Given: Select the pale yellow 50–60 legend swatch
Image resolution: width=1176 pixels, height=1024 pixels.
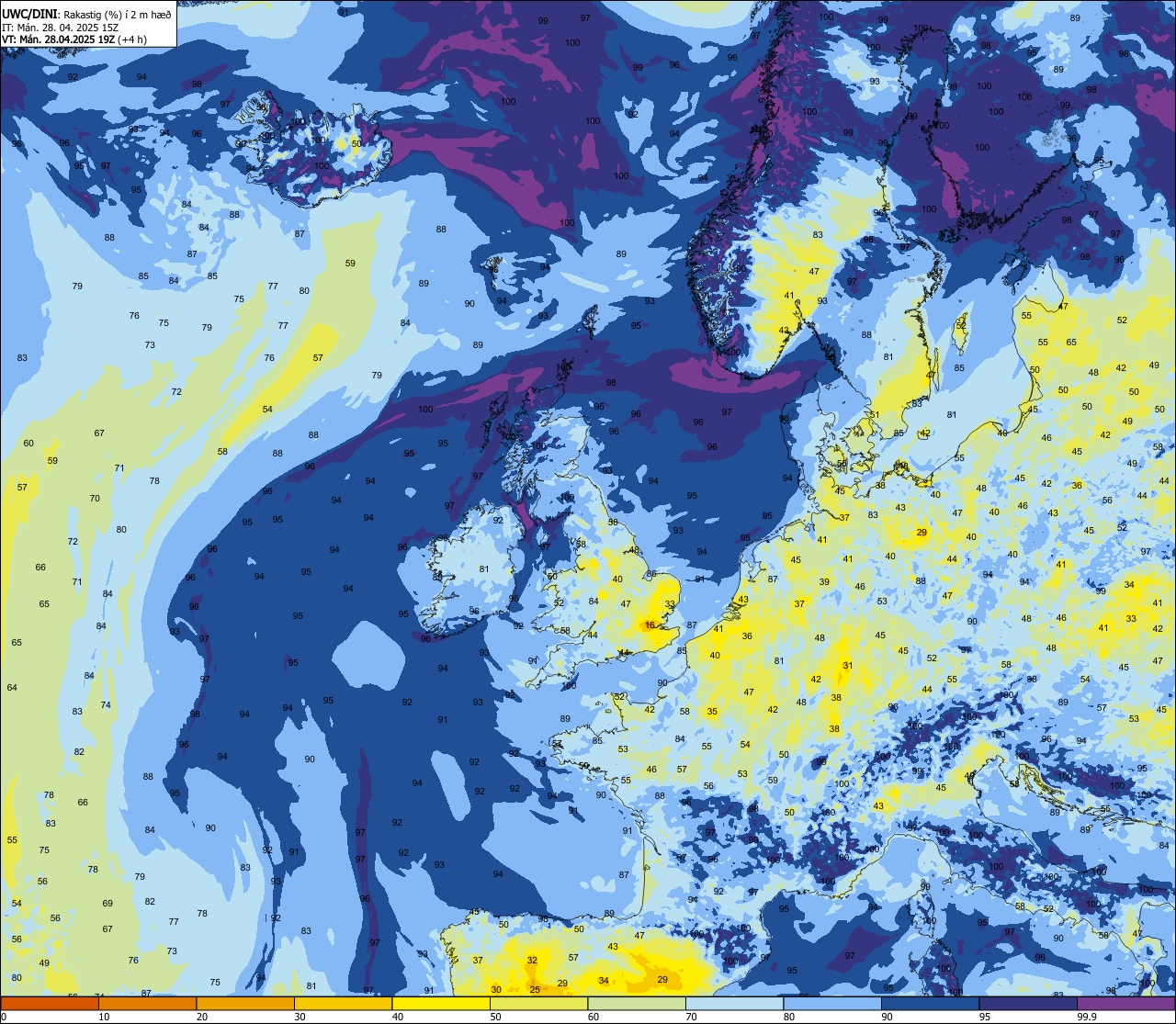Looking at the screenshot, I should click(538, 1003).
